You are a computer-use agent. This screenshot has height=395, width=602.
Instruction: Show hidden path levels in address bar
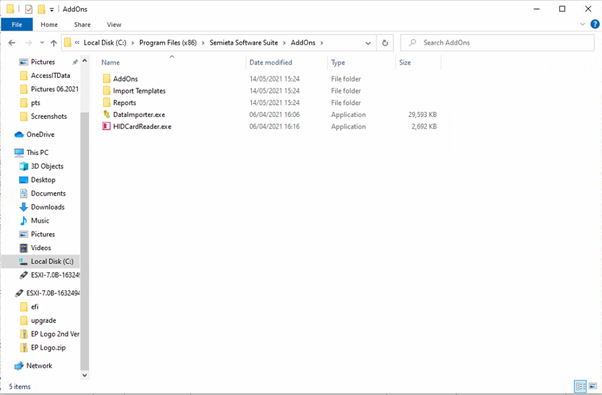point(77,43)
